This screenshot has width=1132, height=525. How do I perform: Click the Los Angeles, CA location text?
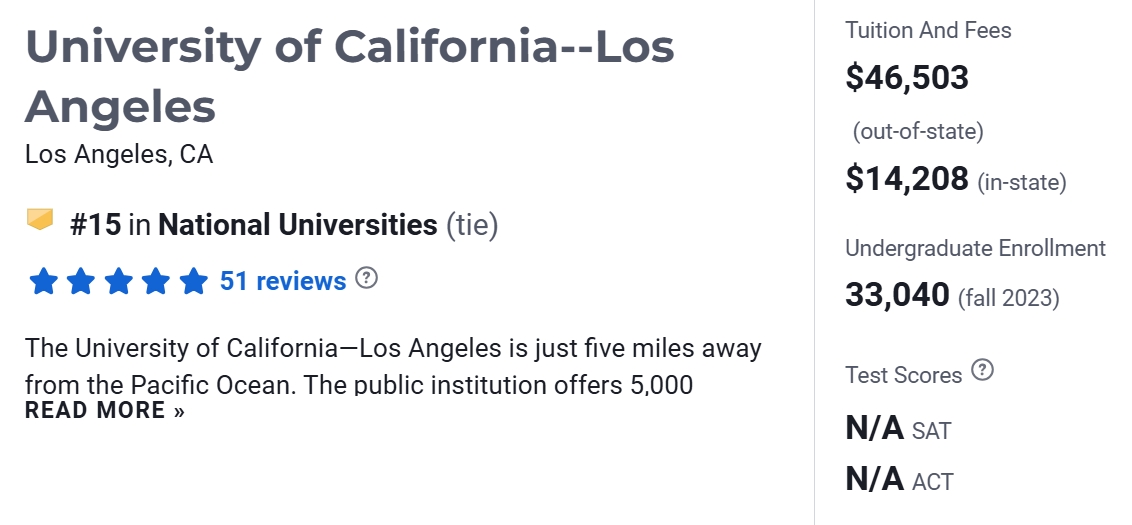pyautogui.click(x=119, y=155)
